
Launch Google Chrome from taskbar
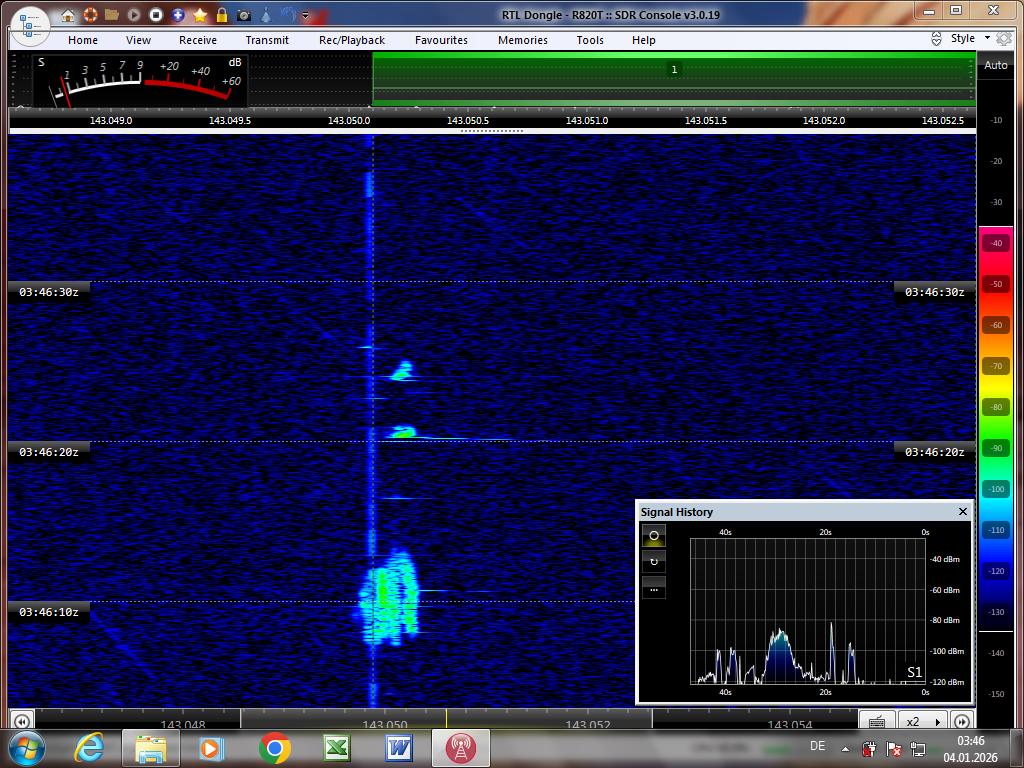(x=274, y=748)
